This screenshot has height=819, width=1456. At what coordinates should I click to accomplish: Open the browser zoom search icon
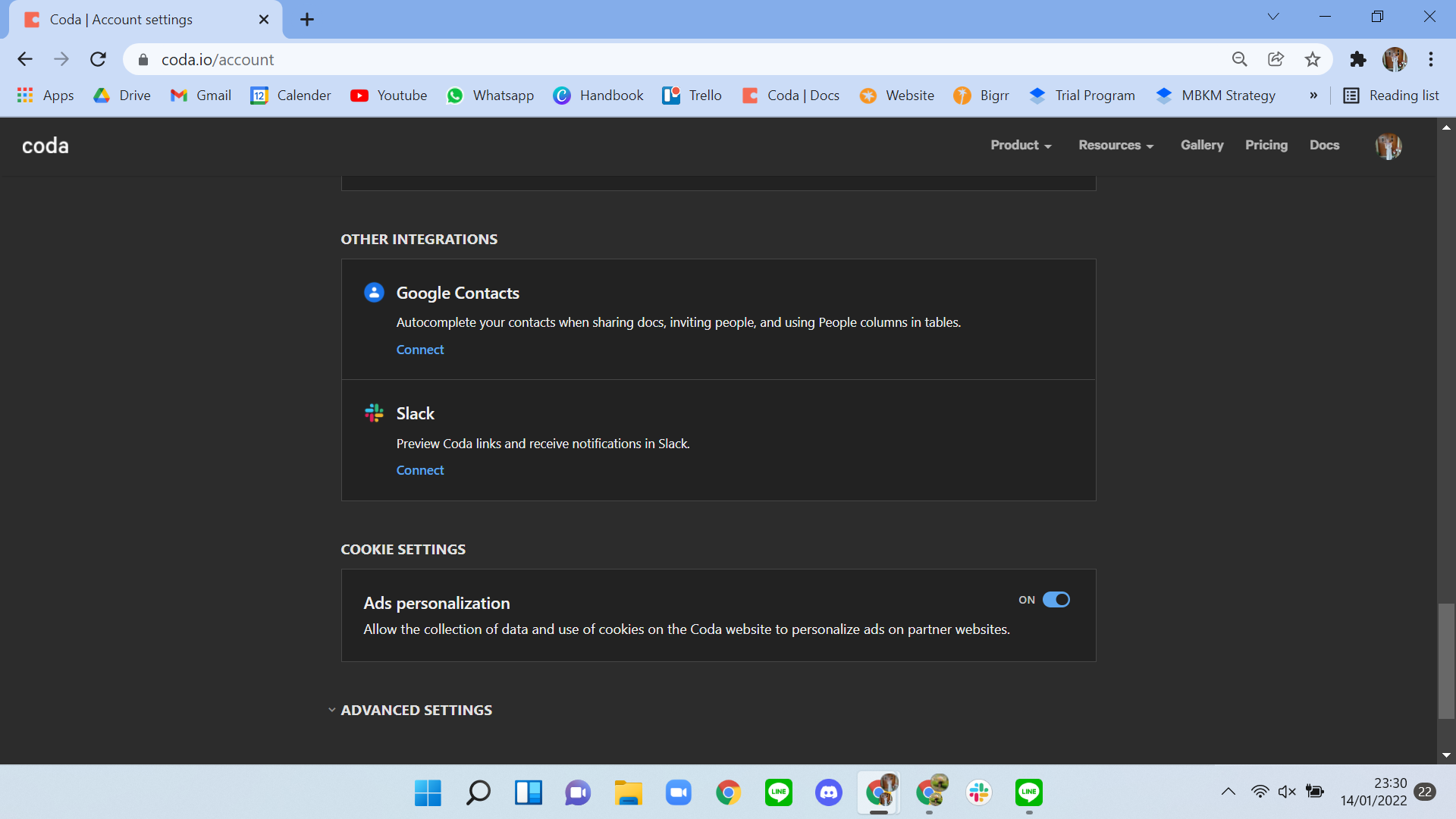coord(1240,59)
